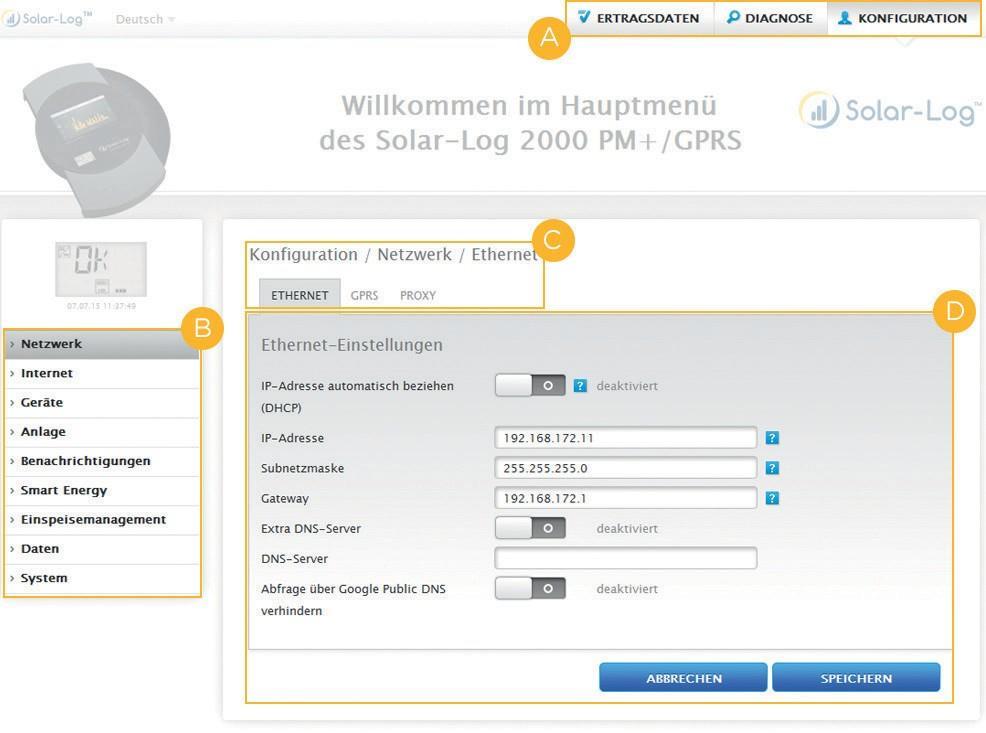Open the help icon for Subnetzmaske

772,468
